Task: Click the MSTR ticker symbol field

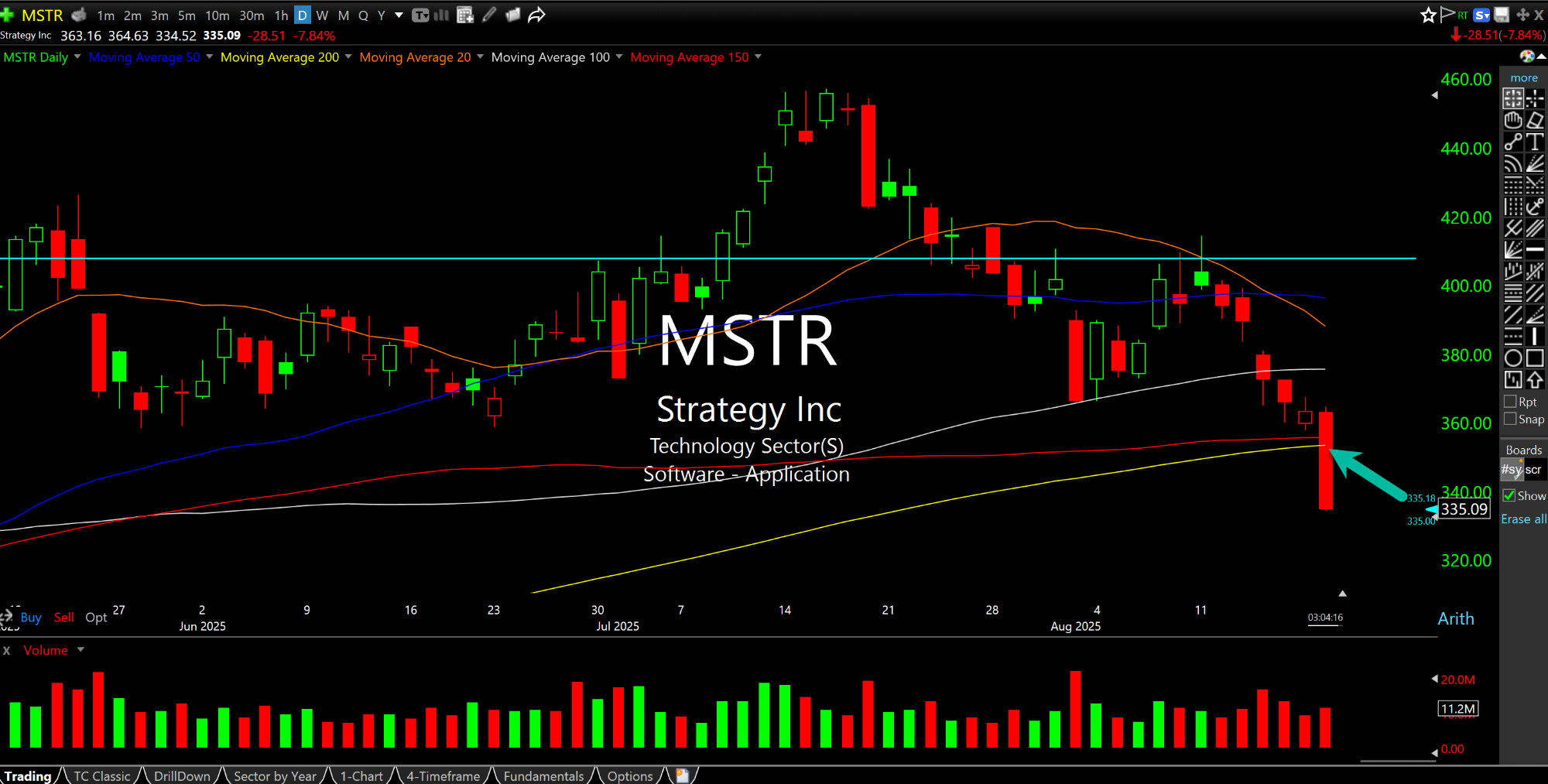Action: click(43, 15)
